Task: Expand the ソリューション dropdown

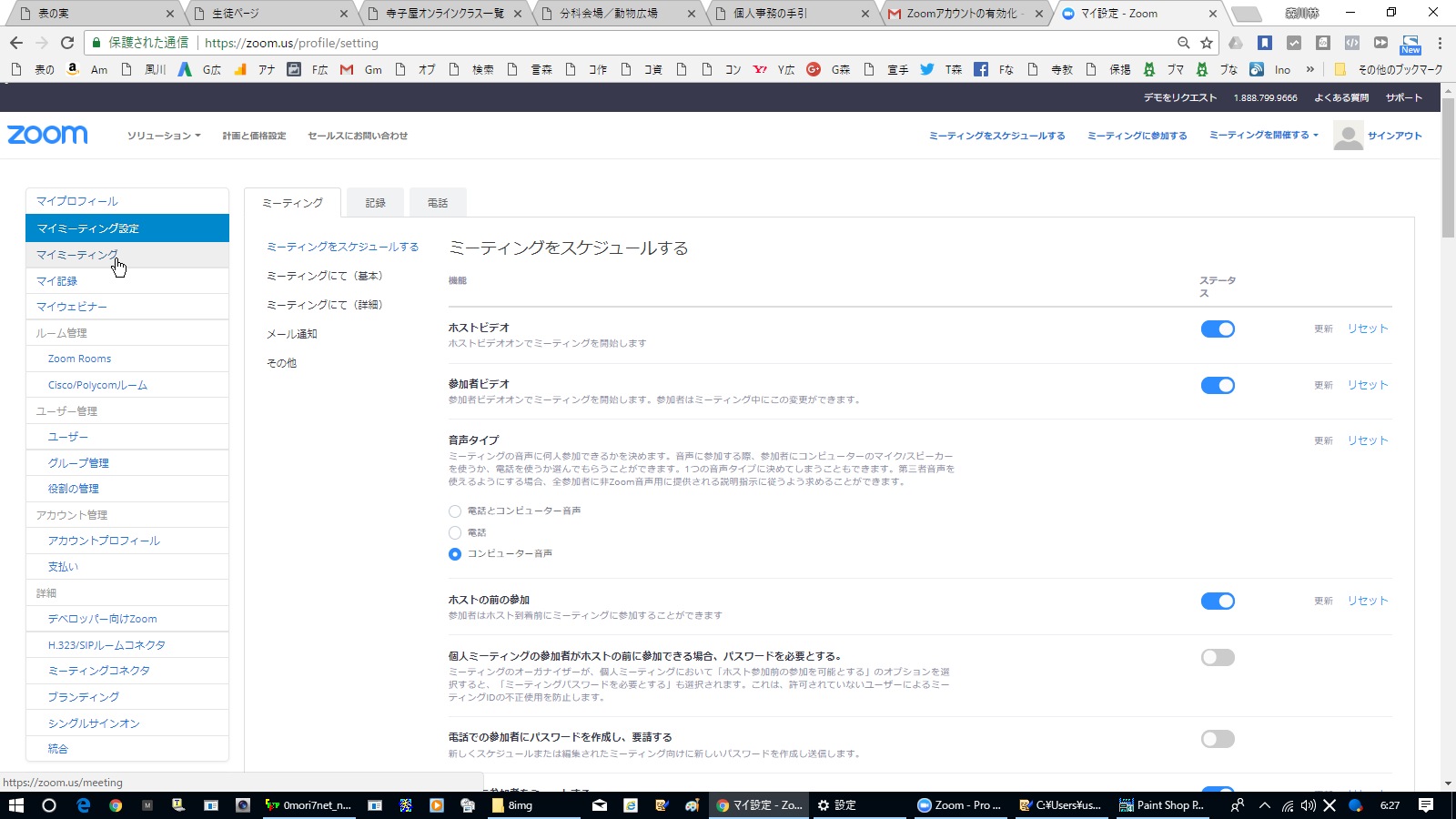Action: 164,136
